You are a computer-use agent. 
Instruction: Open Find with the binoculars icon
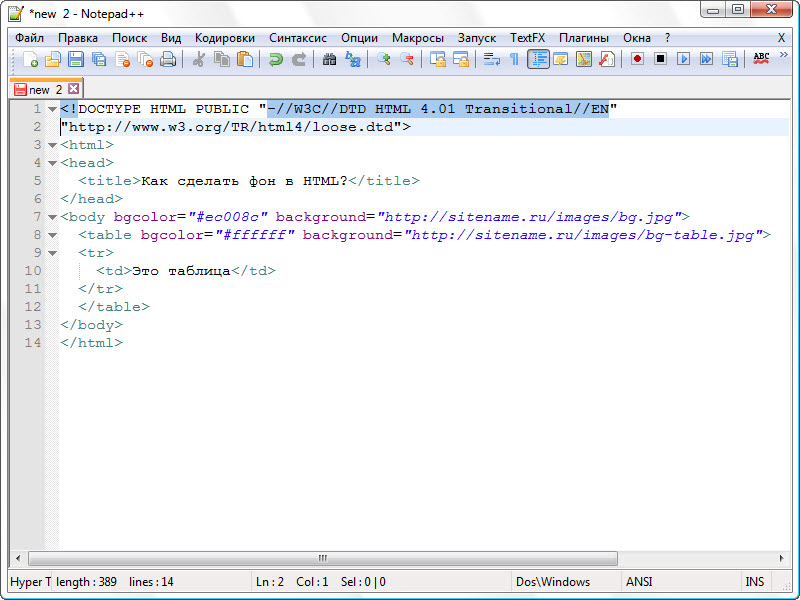coord(329,60)
